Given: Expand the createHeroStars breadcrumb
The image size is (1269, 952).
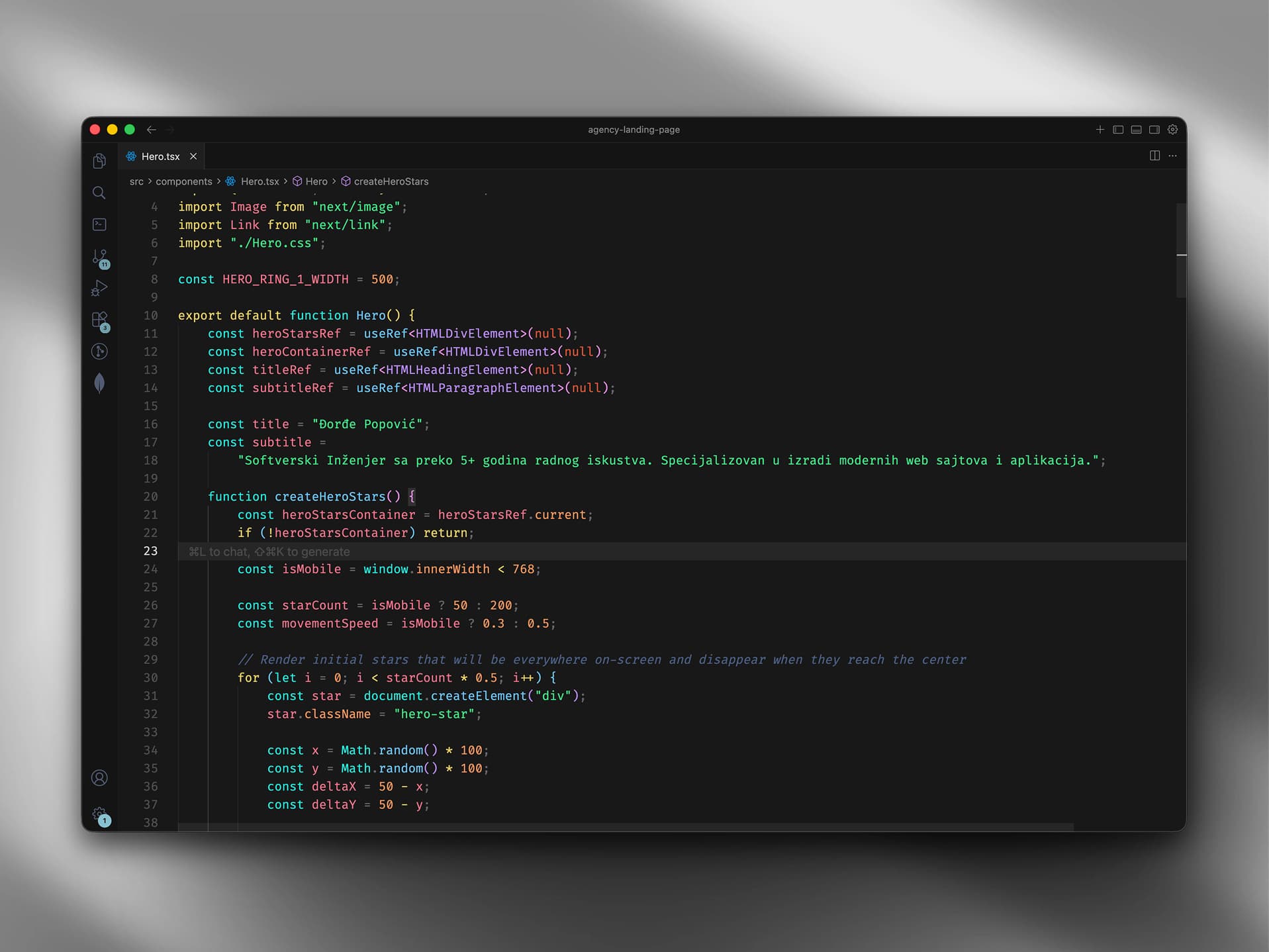Looking at the screenshot, I should (x=391, y=181).
